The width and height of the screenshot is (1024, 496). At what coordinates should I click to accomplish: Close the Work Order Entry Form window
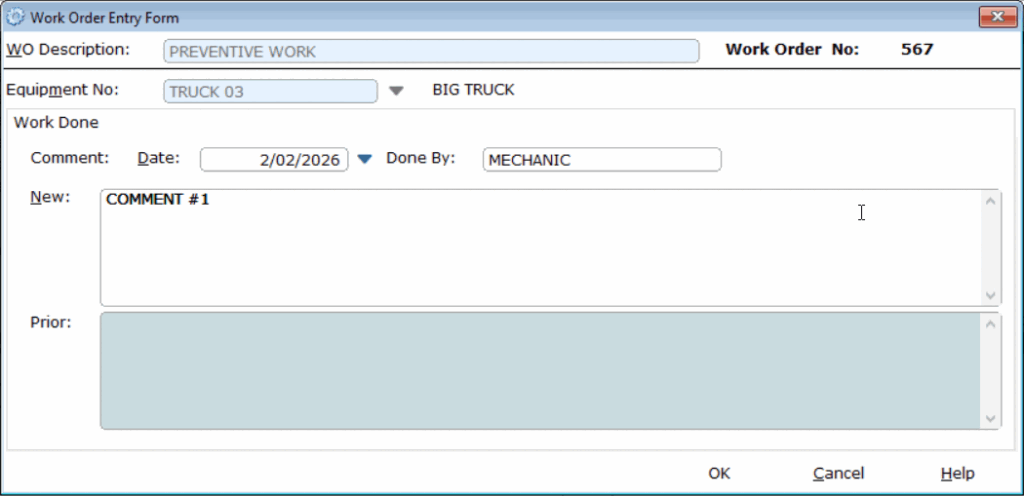coord(996,17)
